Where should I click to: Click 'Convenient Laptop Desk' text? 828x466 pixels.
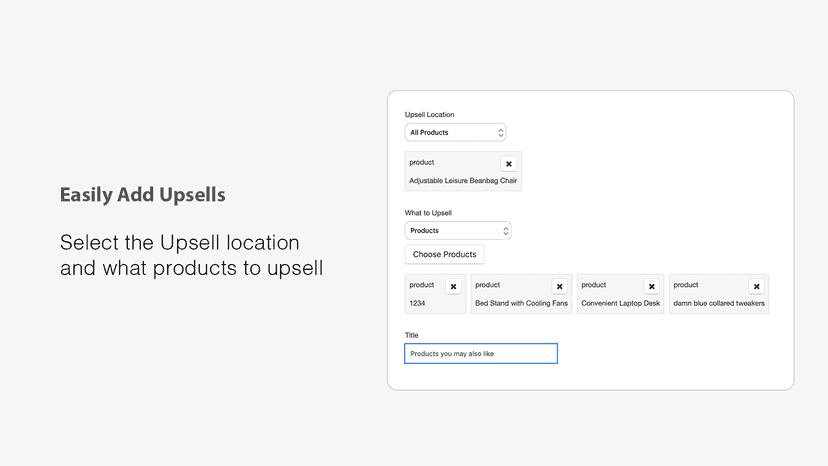[x=620, y=303]
